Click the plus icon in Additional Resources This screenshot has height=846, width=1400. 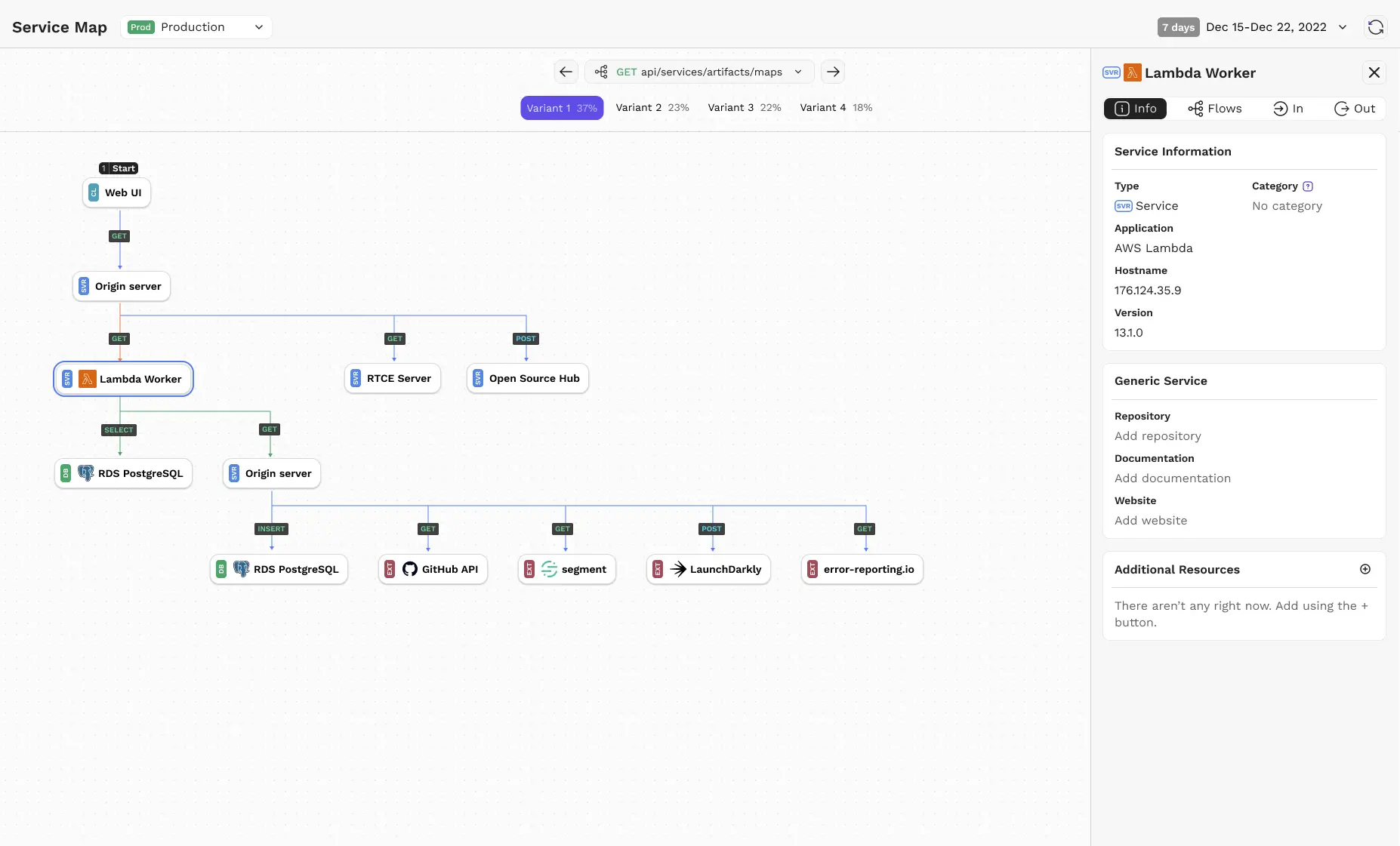1365,569
